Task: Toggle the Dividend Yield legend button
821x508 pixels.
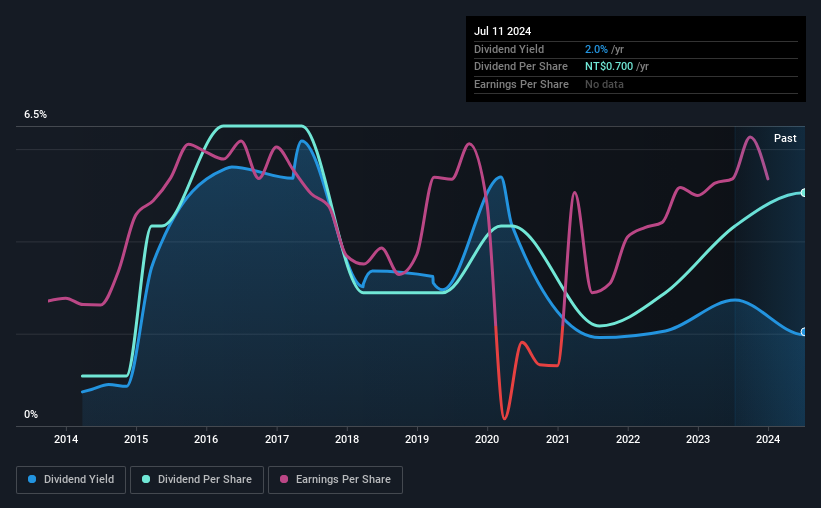Action: click(x=71, y=479)
